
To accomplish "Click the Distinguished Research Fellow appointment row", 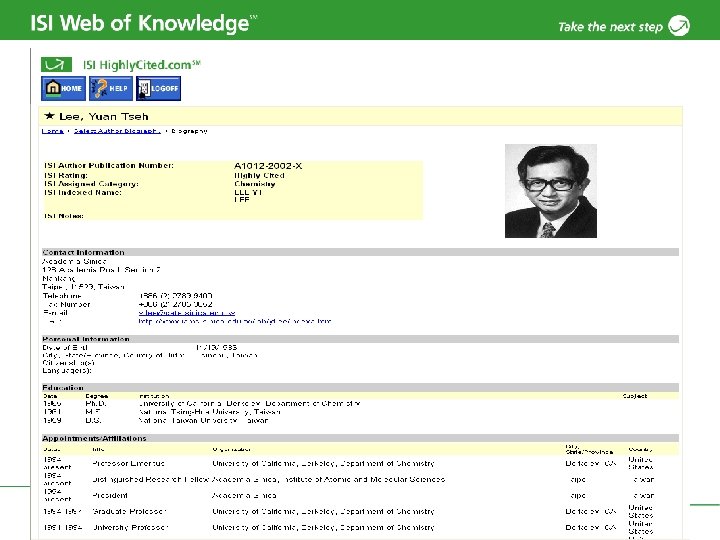I will (360, 479).
